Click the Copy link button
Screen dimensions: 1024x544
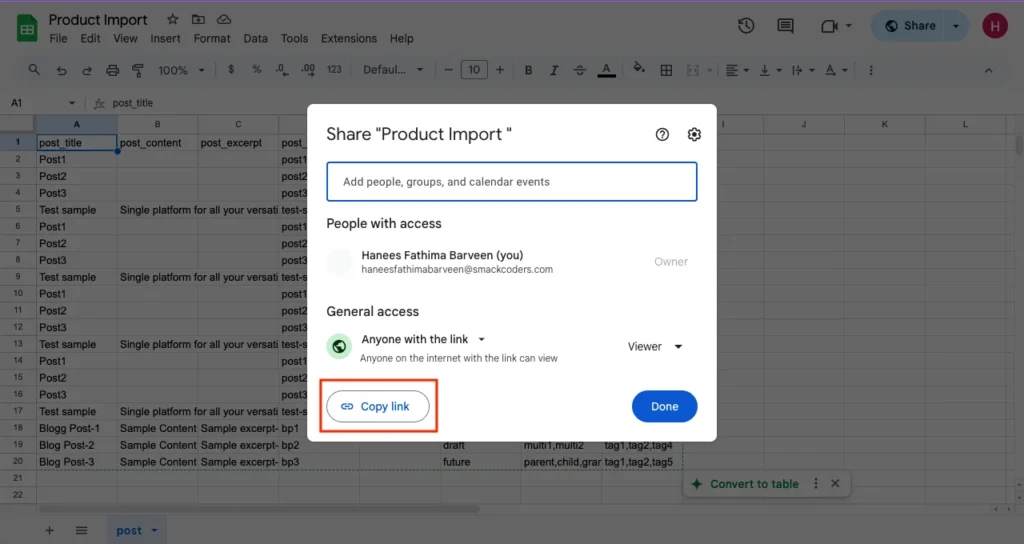coord(378,406)
